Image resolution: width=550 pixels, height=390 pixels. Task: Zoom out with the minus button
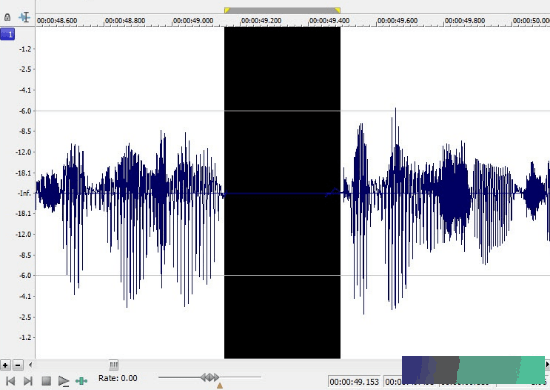[18, 365]
